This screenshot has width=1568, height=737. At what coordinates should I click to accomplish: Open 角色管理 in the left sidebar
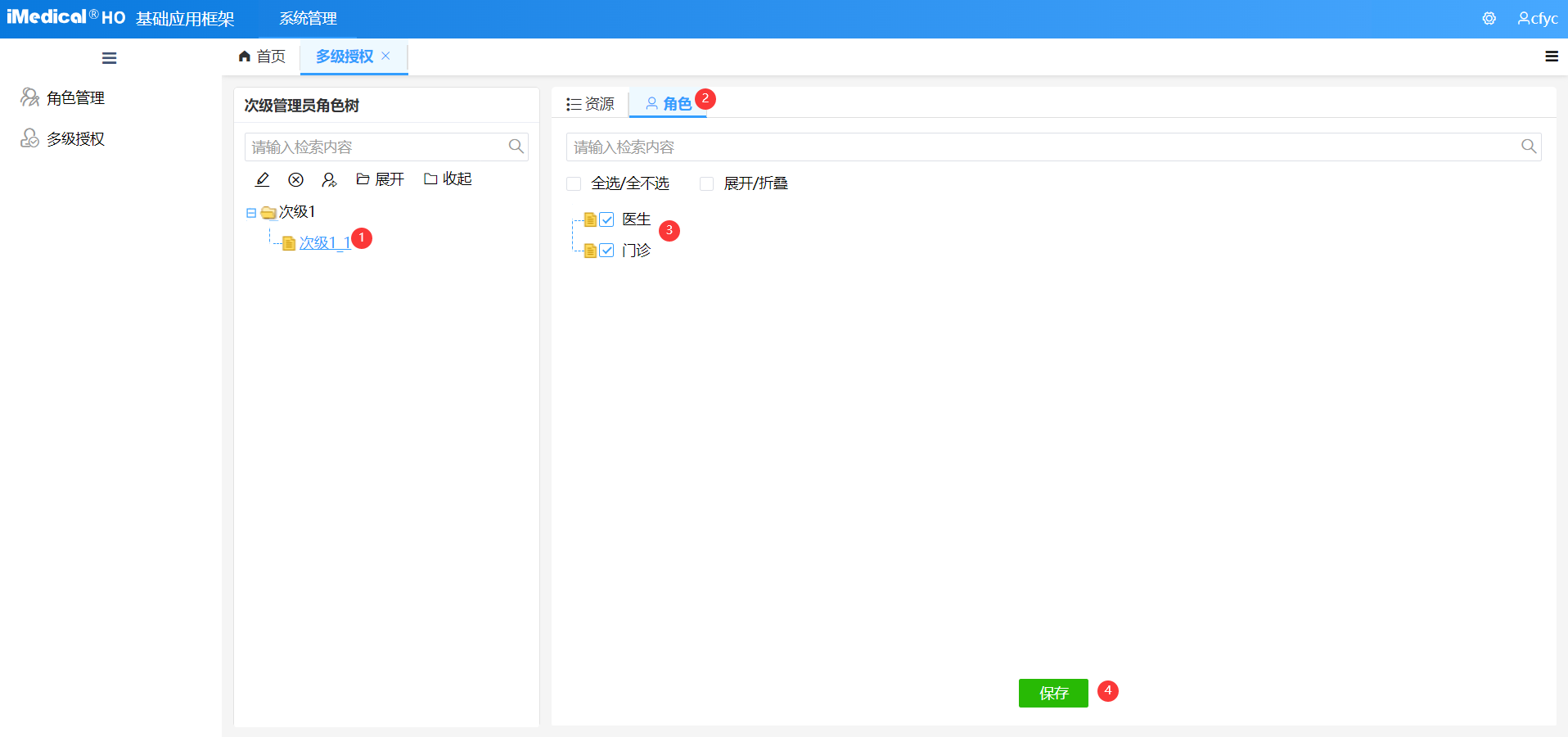[x=75, y=98]
